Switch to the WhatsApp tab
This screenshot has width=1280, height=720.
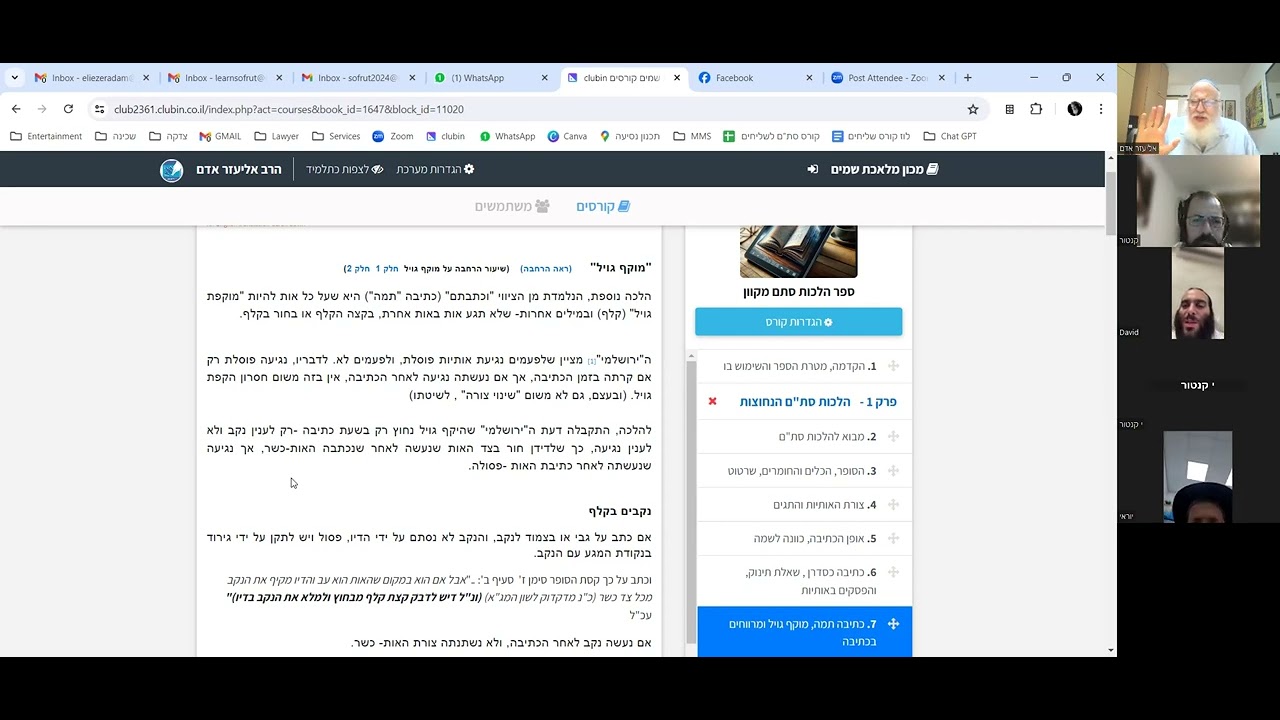pyautogui.click(x=490, y=77)
